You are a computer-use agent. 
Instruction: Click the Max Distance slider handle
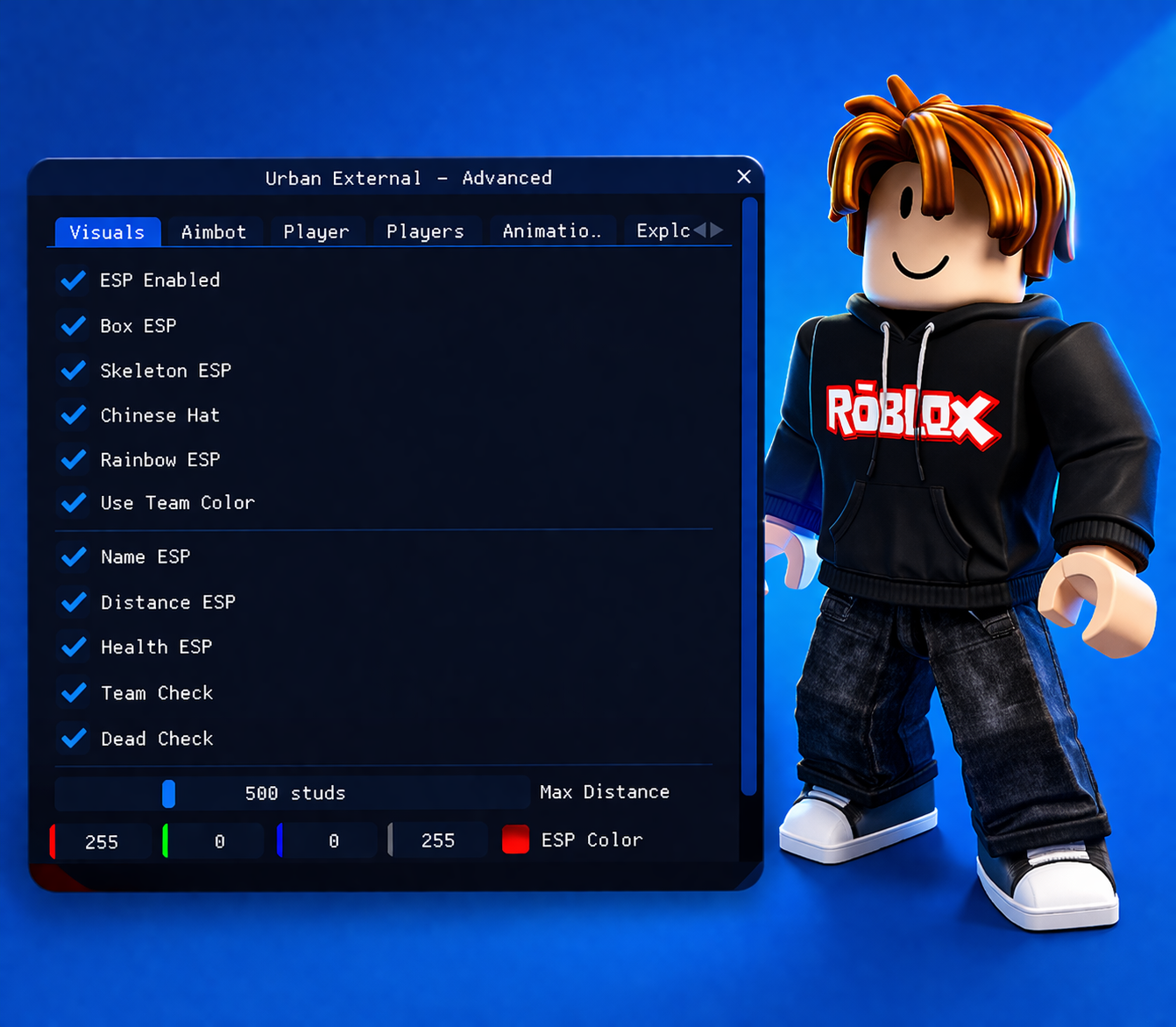click(168, 793)
